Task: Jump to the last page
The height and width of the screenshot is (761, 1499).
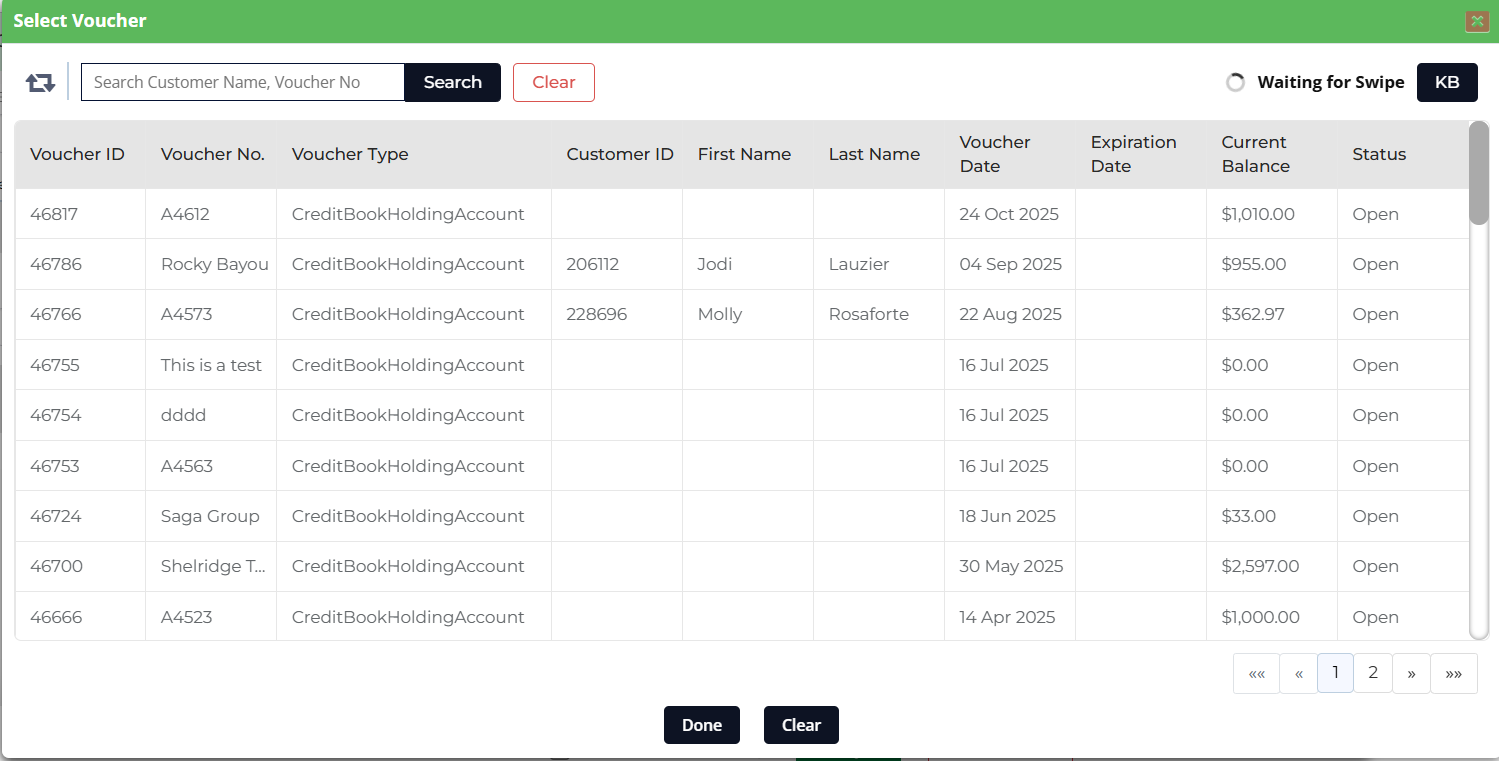Action: click(x=1453, y=674)
